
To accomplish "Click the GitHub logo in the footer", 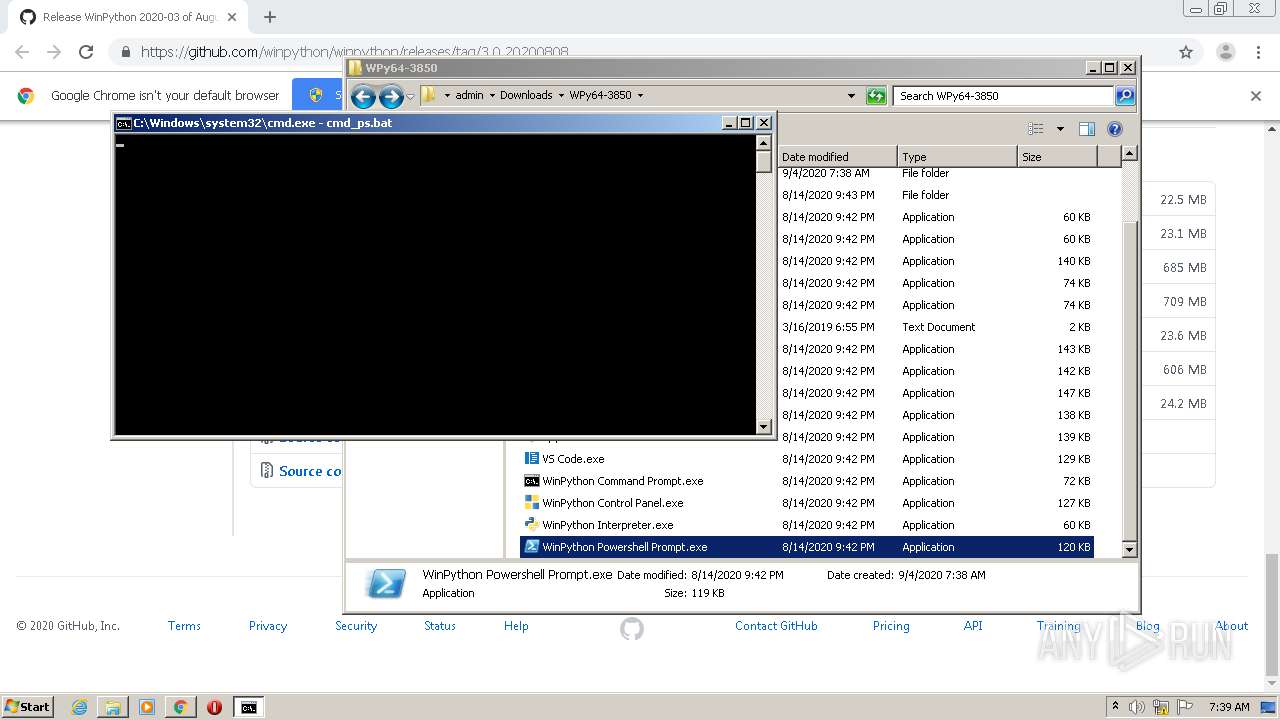I will point(632,628).
